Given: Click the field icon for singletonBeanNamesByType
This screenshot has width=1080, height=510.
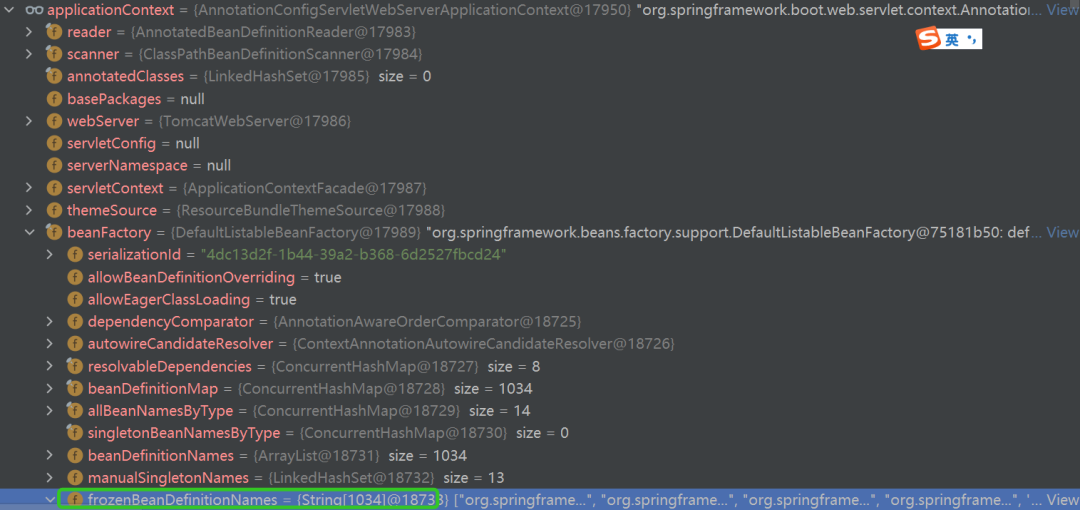Looking at the screenshot, I should (x=74, y=434).
